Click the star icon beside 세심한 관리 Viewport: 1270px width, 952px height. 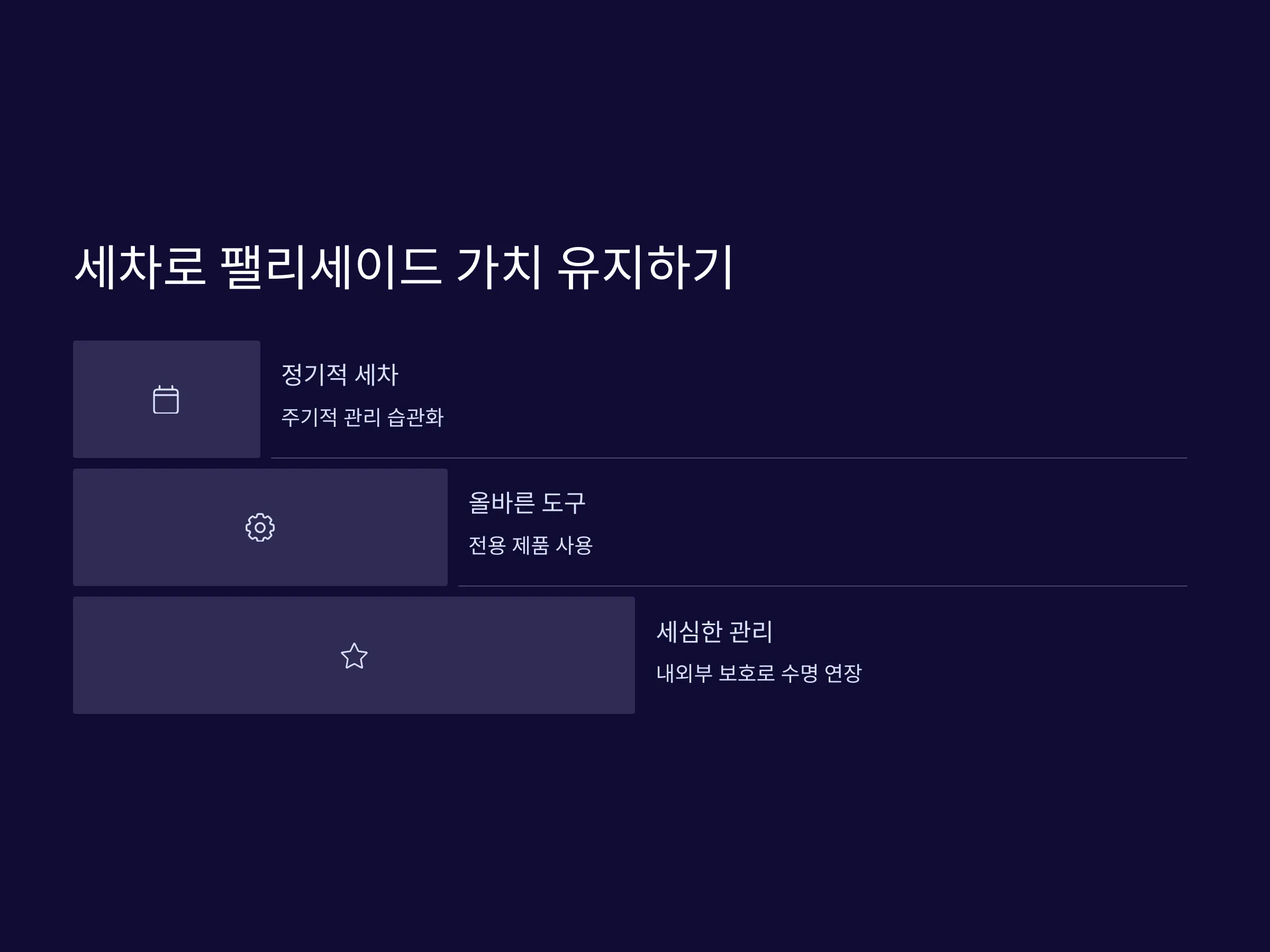[x=354, y=656]
